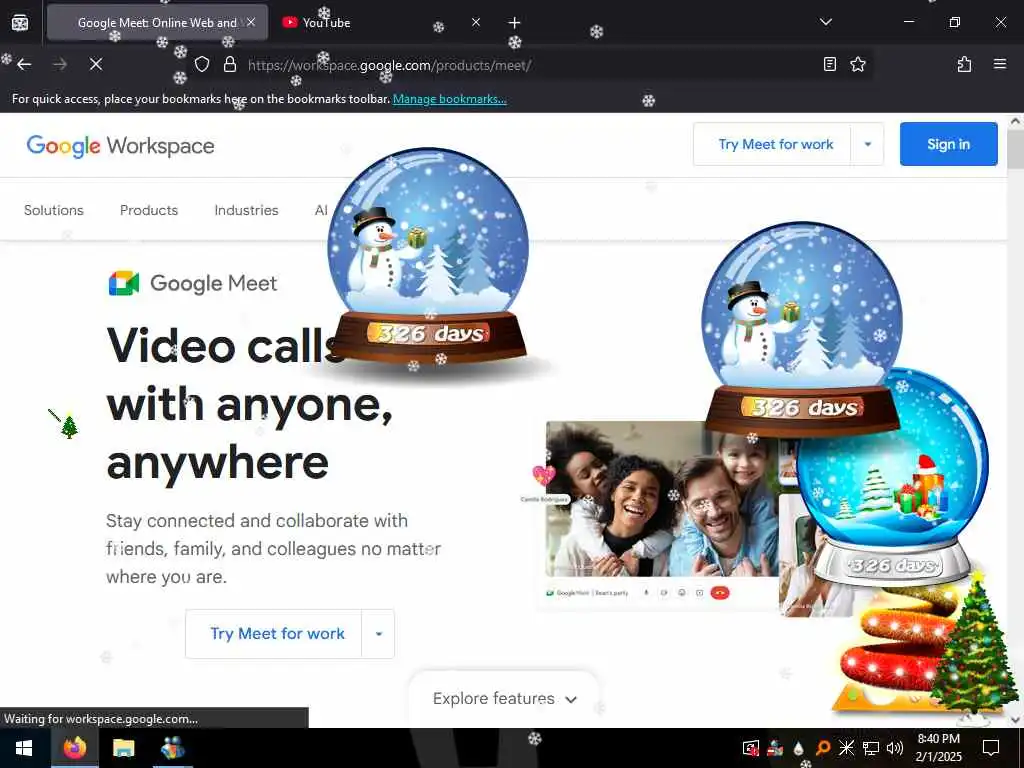Click the white snowflake tray icon
The width and height of the screenshot is (1024, 768).
coord(846,748)
